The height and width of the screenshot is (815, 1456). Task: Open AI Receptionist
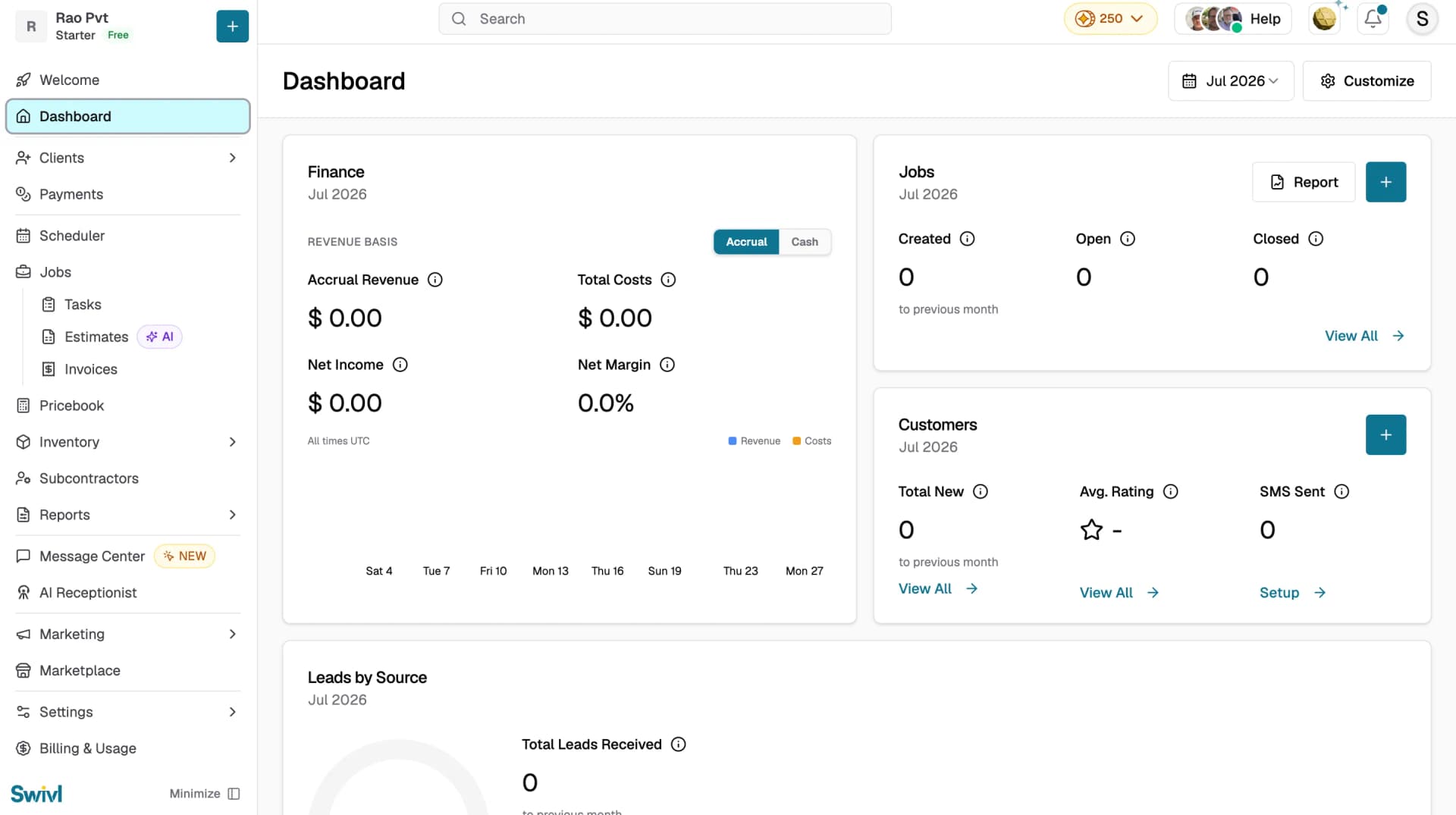click(127, 593)
